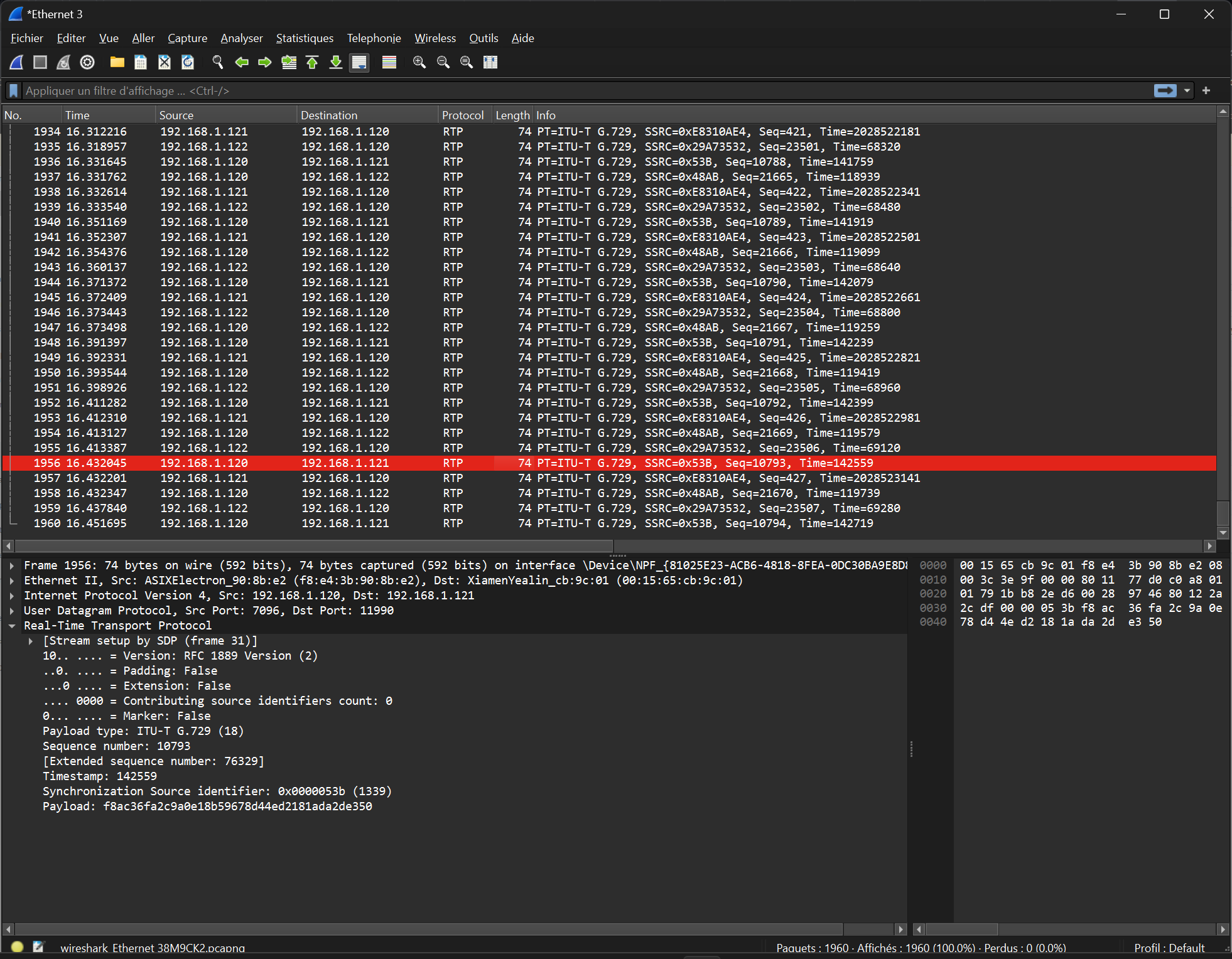Screen dimensions: 1232x959
Task: Open capture file properties status bar icon
Action: pyautogui.click(x=38, y=947)
